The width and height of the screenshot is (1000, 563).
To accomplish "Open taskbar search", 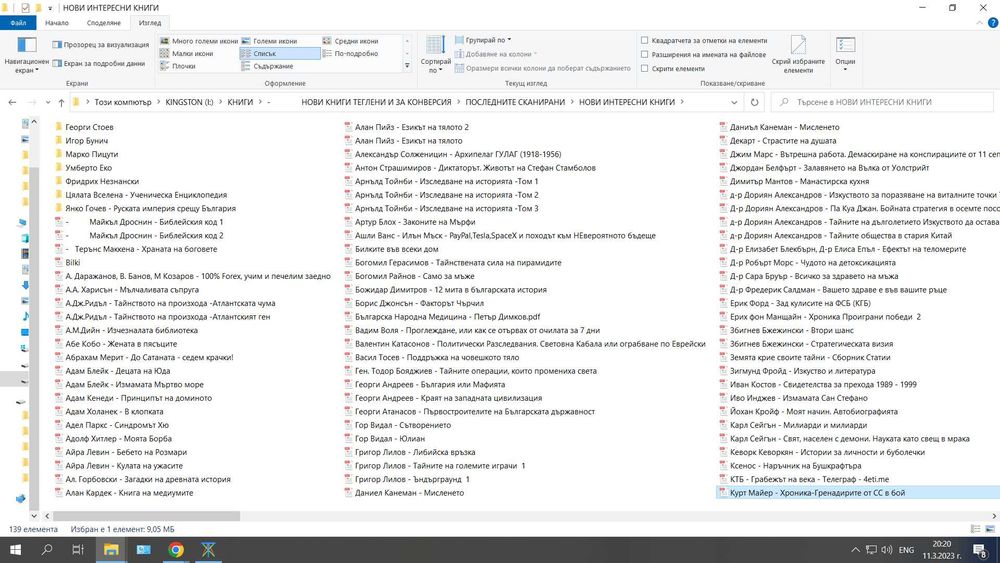I will pyautogui.click(x=47, y=550).
